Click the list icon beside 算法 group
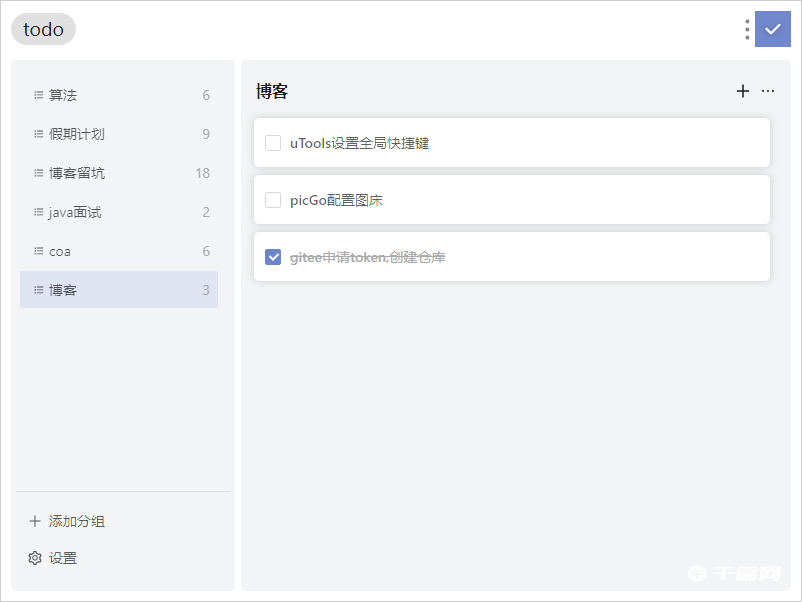The height and width of the screenshot is (602, 802). pos(37,94)
